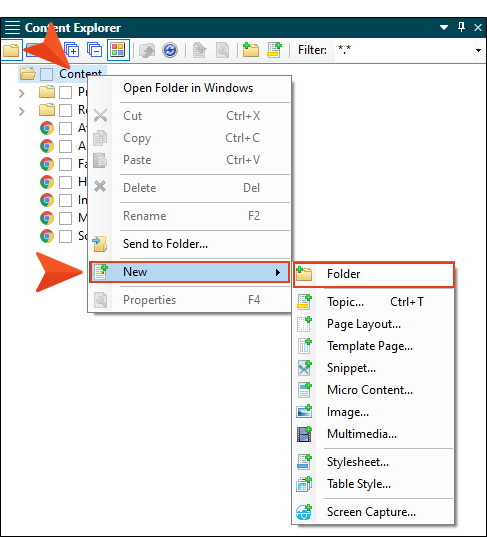Screen dimensions: 487x537
Task: Check the first Chrome topic file checkbox
Action: click(x=65, y=128)
